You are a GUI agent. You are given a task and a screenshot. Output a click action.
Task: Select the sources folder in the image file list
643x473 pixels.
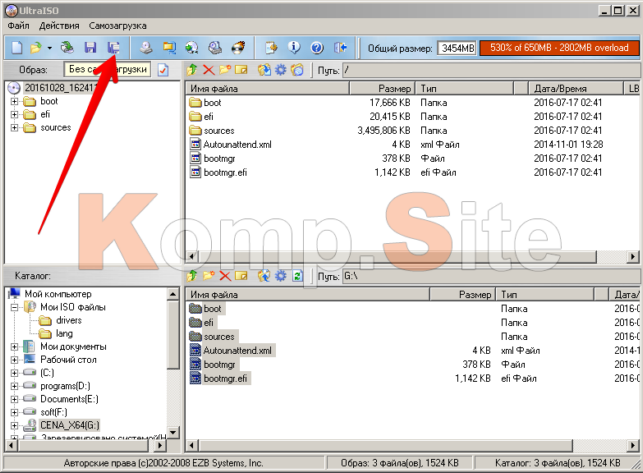(x=219, y=130)
